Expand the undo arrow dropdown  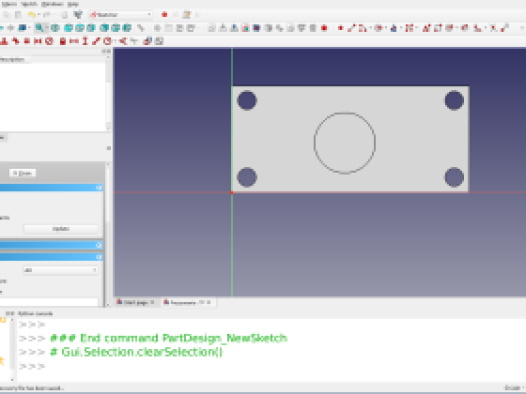coord(39,15)
